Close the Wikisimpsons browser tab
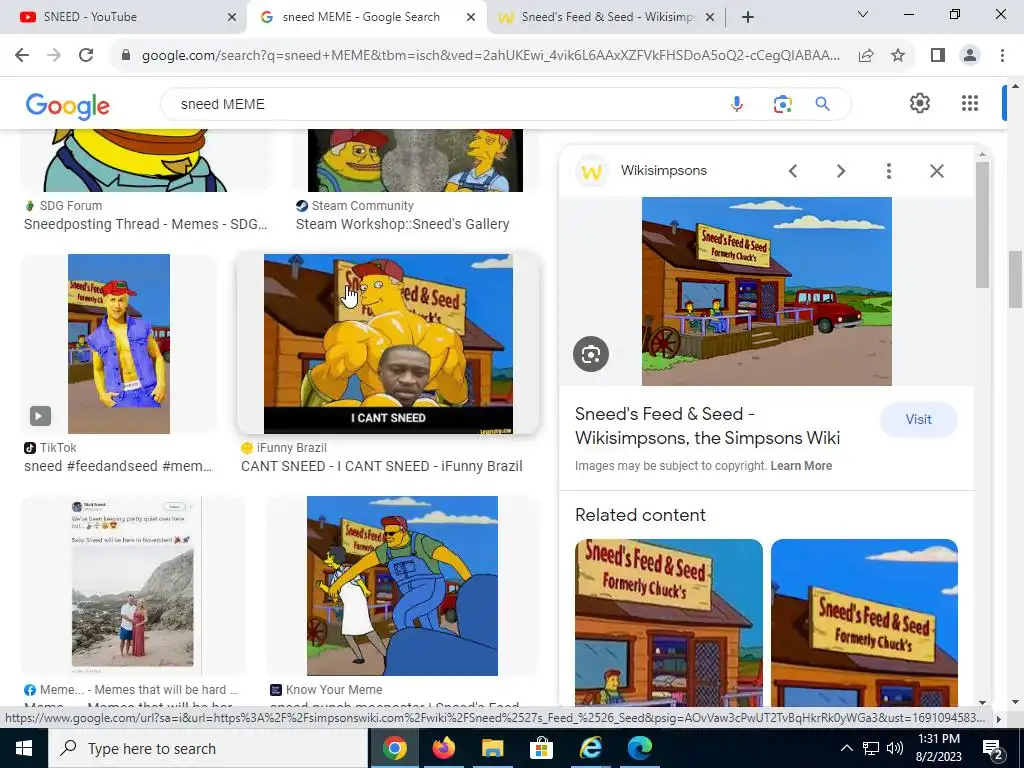 (x=711, y=18)
